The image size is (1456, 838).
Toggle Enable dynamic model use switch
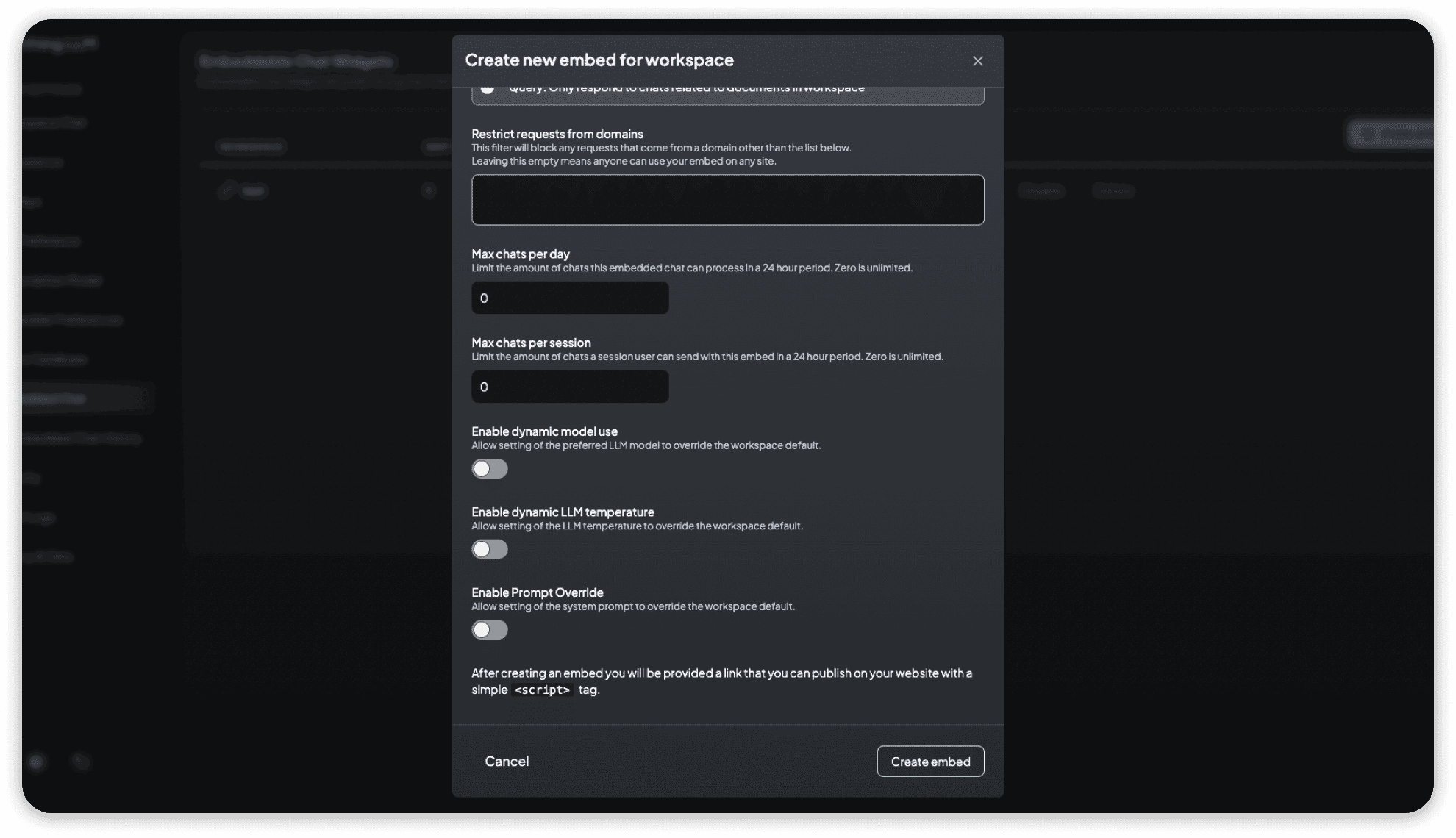tap(490, 468)
